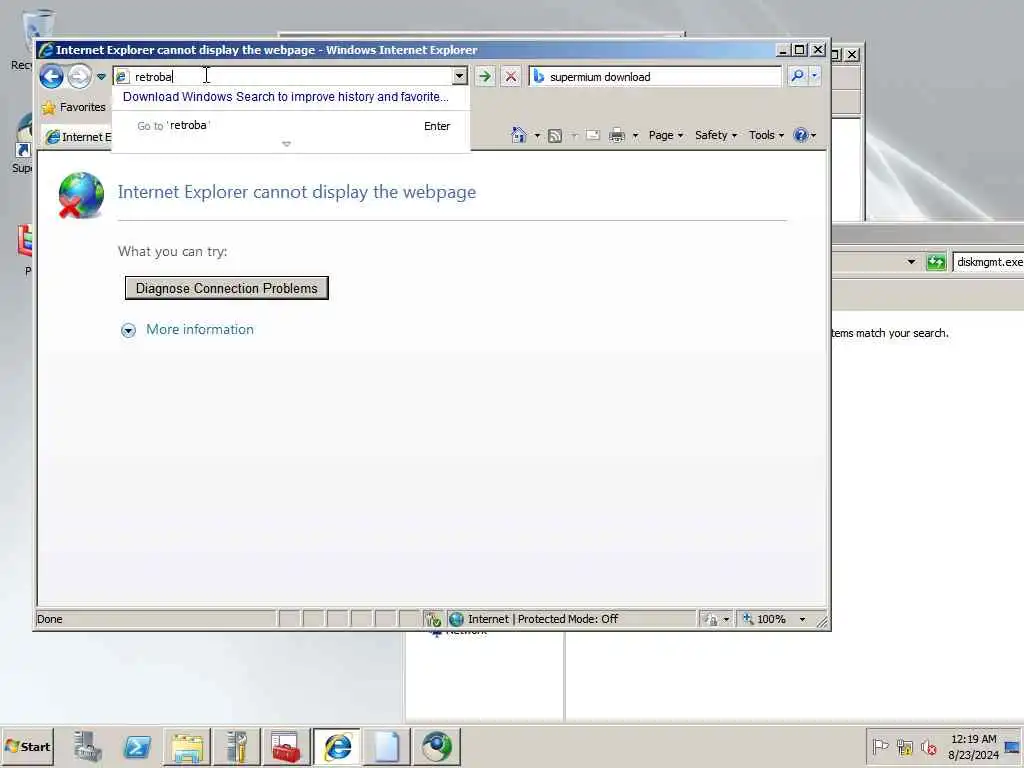The width and height of the screenshot is (1024, 768).
Task: Open the red toolbox taskbar icon
Action: click(285, 746)
